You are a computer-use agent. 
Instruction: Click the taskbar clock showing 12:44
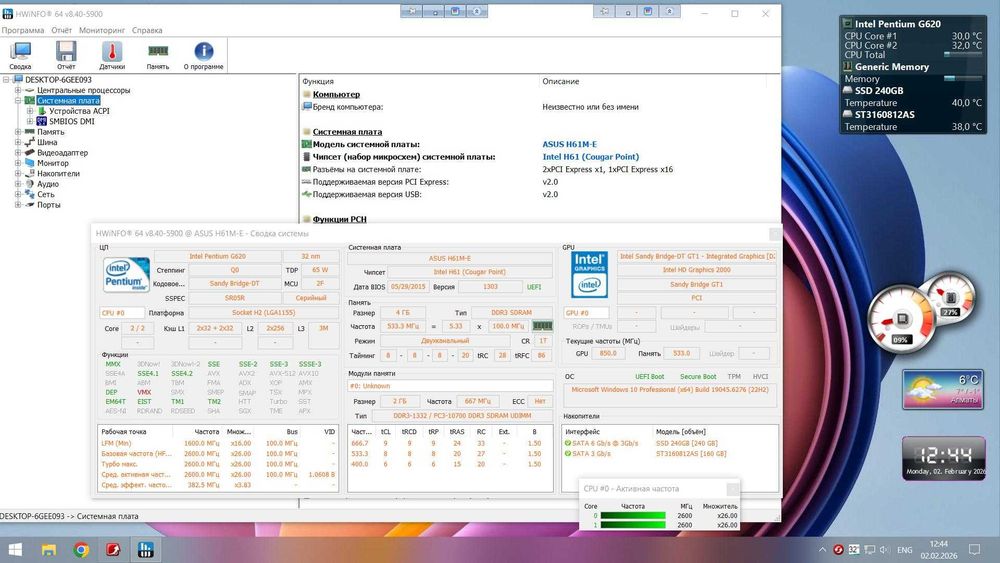[x=939, y=550]
